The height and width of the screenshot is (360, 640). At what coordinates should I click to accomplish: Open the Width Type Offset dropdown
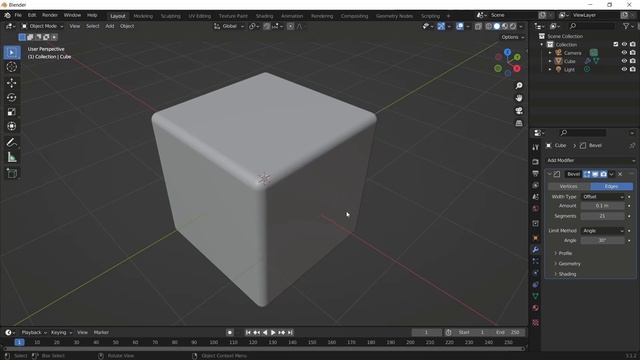point(603,197)
